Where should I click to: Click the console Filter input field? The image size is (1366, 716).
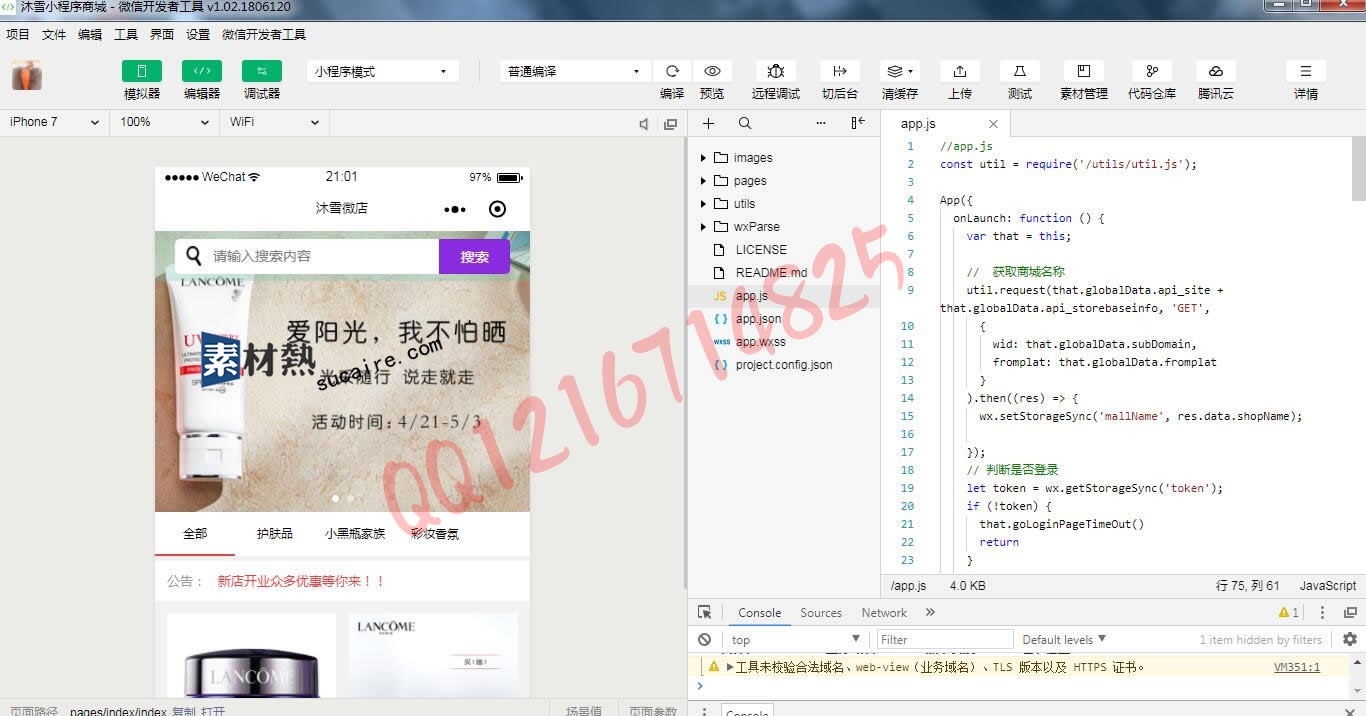tap(945, 640)
